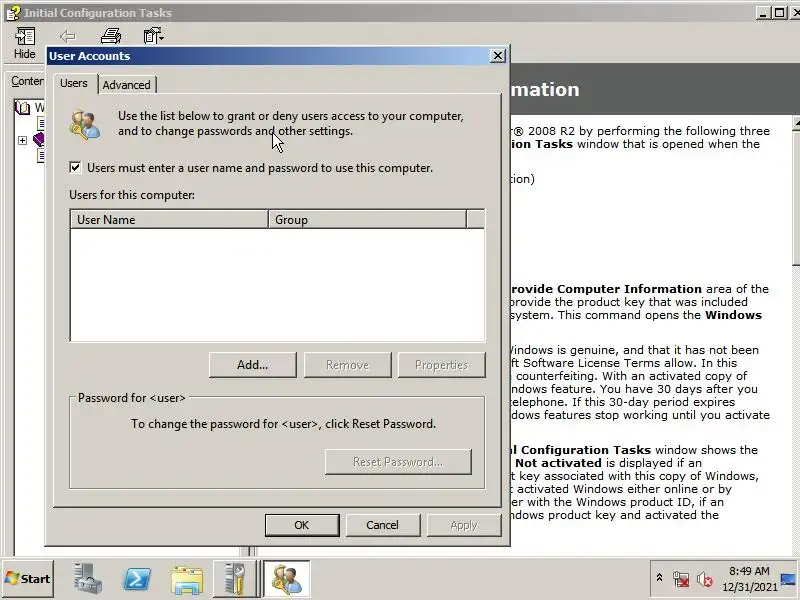Select the Users tab
This screenshot has width=800, height=600.
(74, 83)
